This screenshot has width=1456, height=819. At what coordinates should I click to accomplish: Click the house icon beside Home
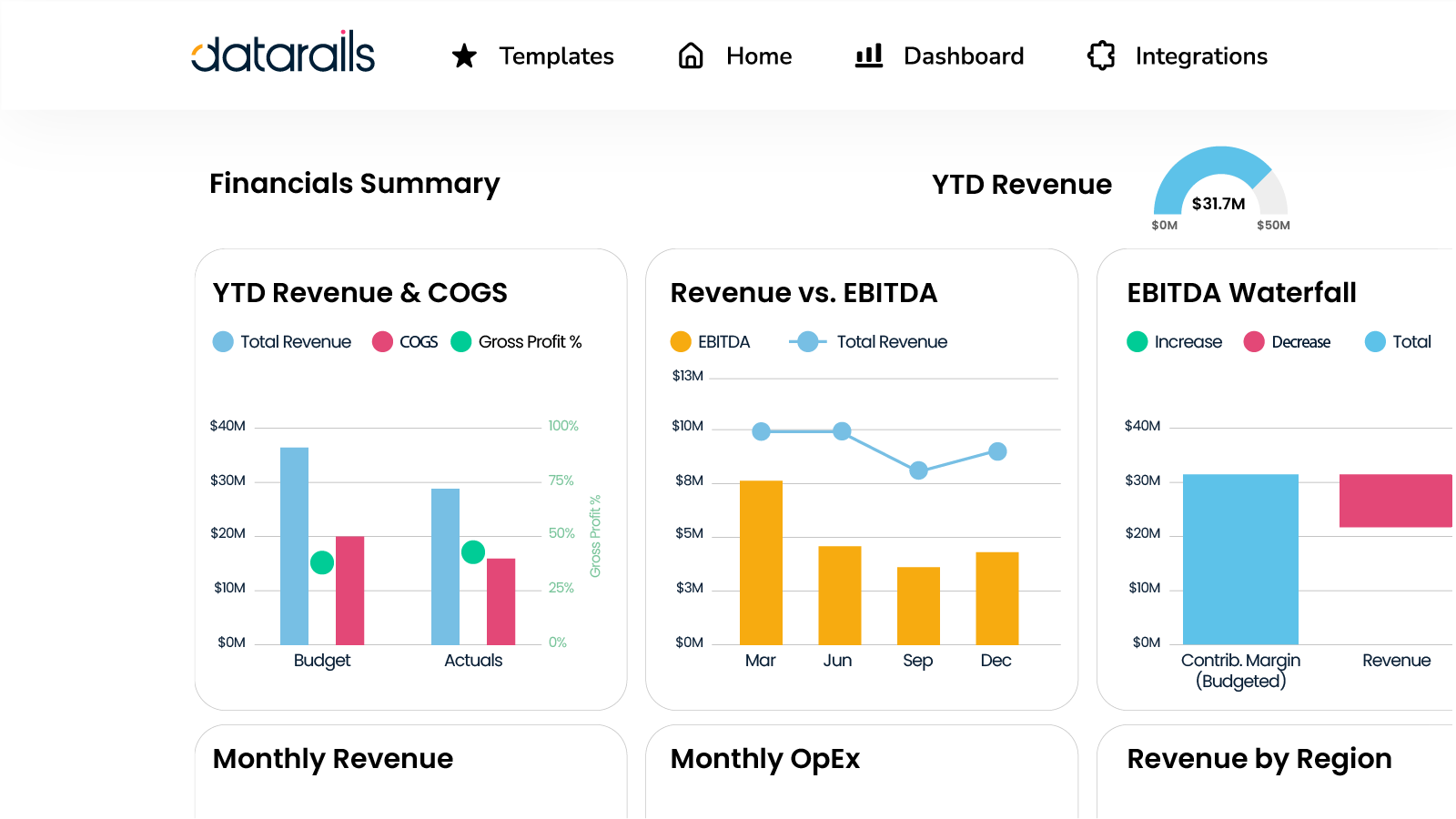click(x=691, y=56)
